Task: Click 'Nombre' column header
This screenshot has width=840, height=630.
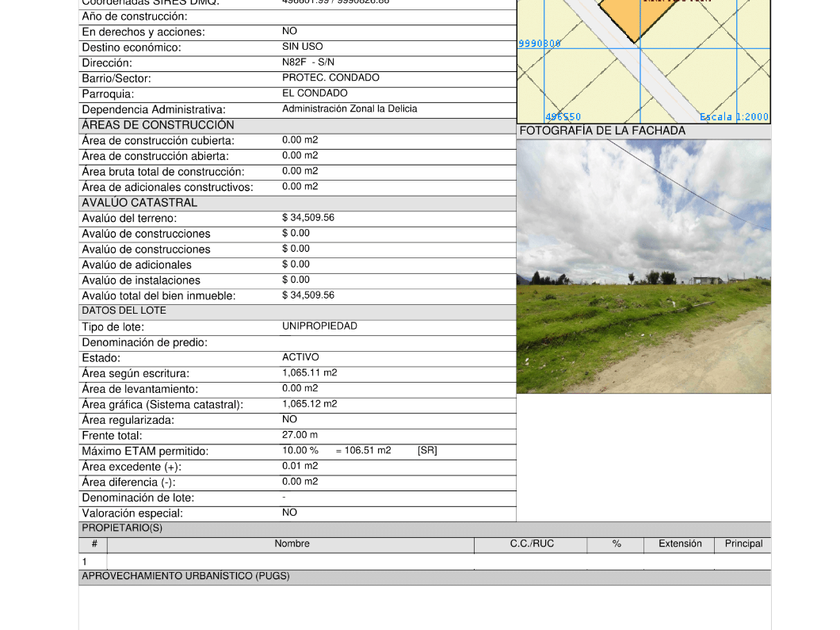Action: [x=292, y=544]
